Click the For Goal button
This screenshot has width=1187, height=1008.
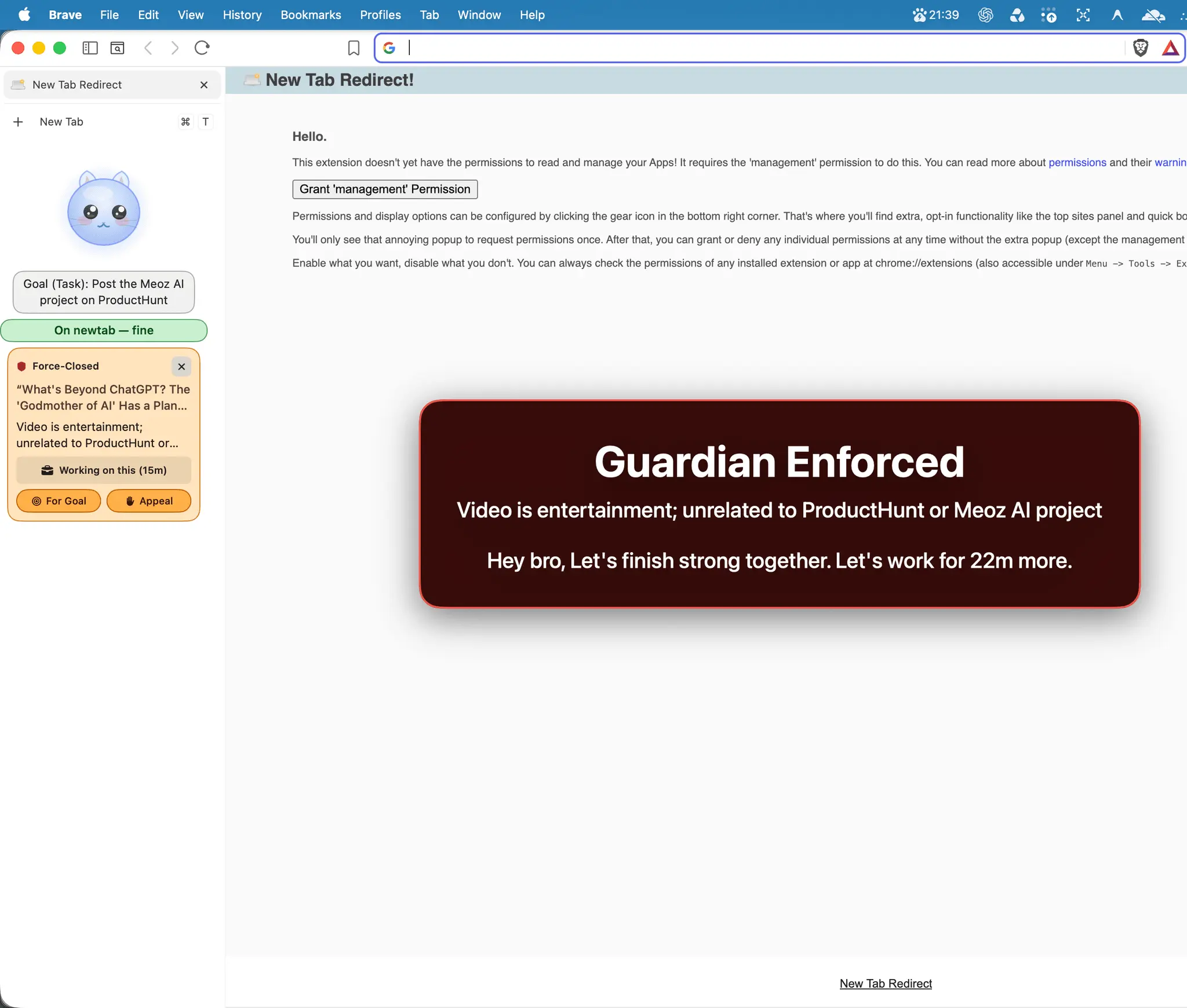(59, 501)
